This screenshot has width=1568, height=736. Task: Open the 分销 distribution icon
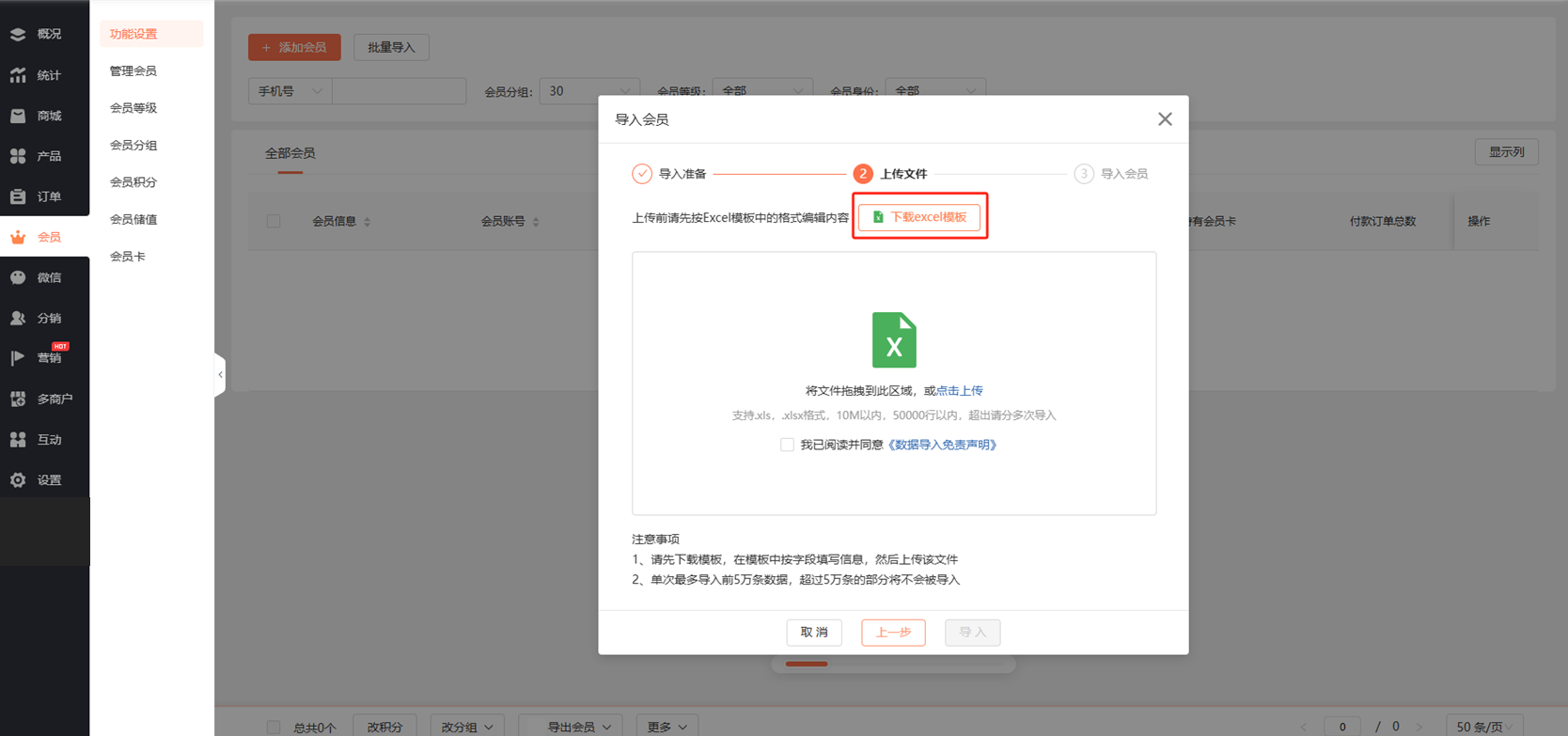click(x=18, y=318)
